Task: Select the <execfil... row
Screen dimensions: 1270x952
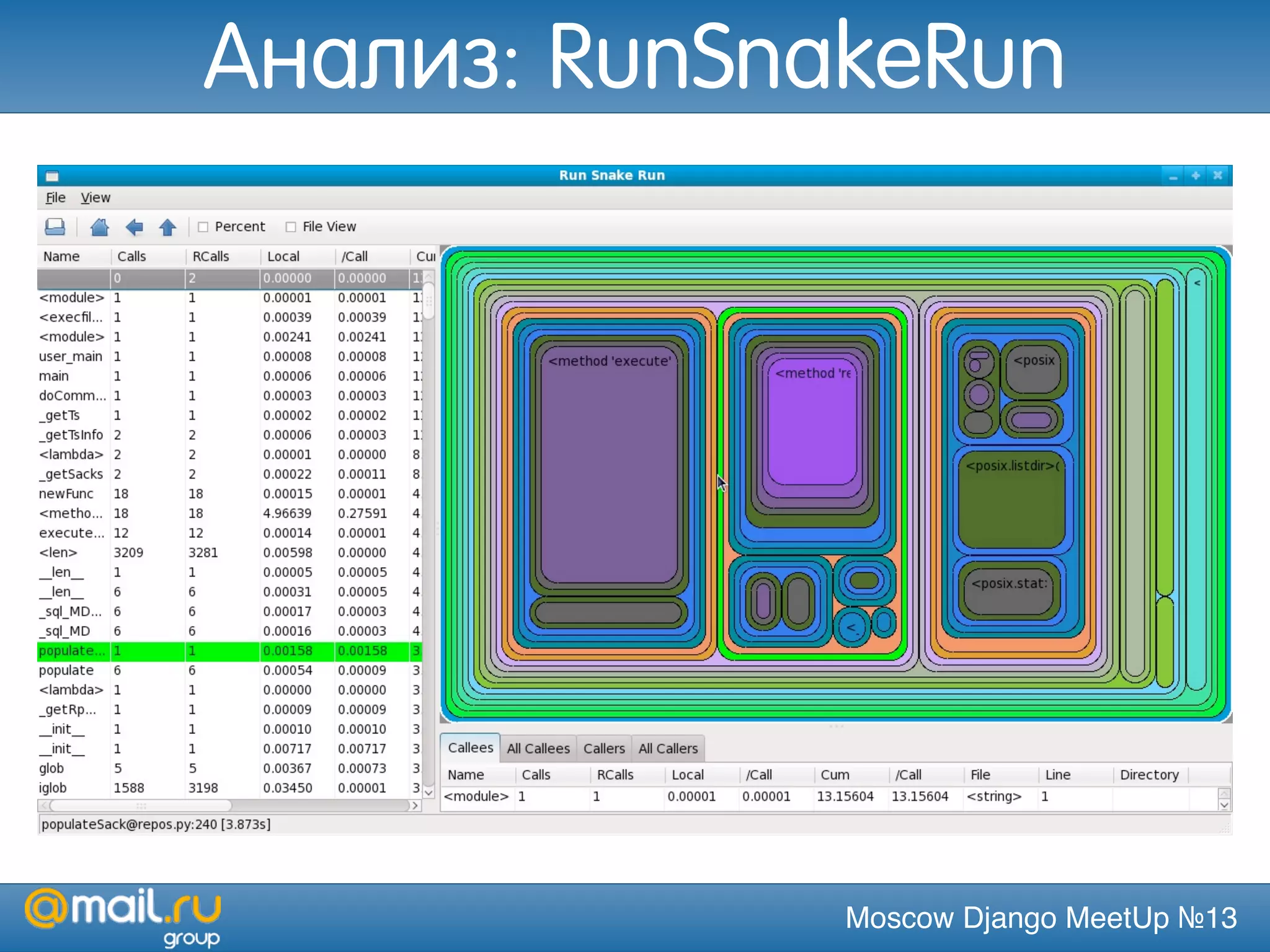Action: tap(229, 317)
